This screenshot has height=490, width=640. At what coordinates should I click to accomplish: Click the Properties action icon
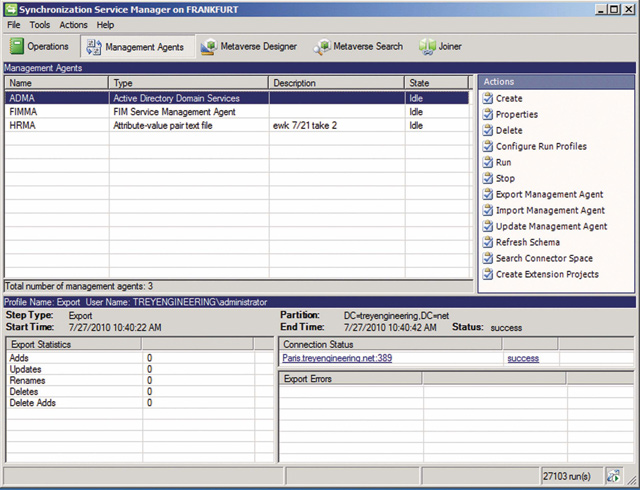(x=487, y=115)
